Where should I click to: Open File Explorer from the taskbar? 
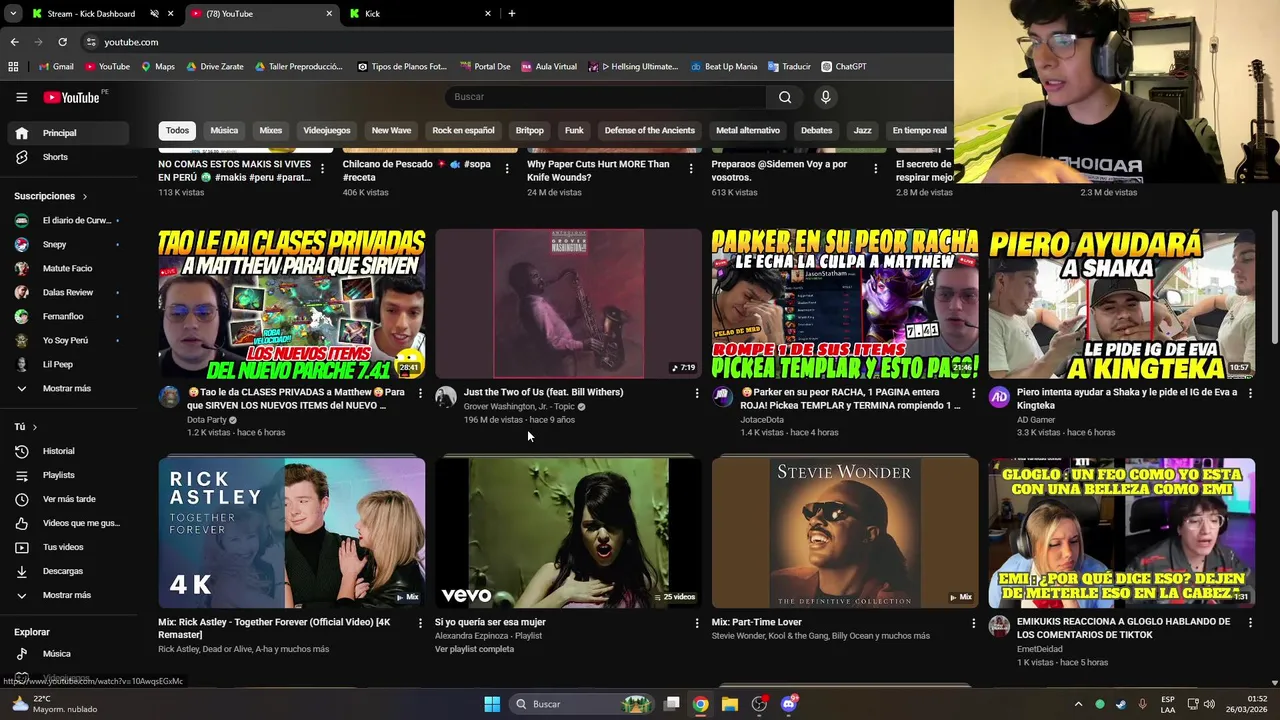coord(730,704)
